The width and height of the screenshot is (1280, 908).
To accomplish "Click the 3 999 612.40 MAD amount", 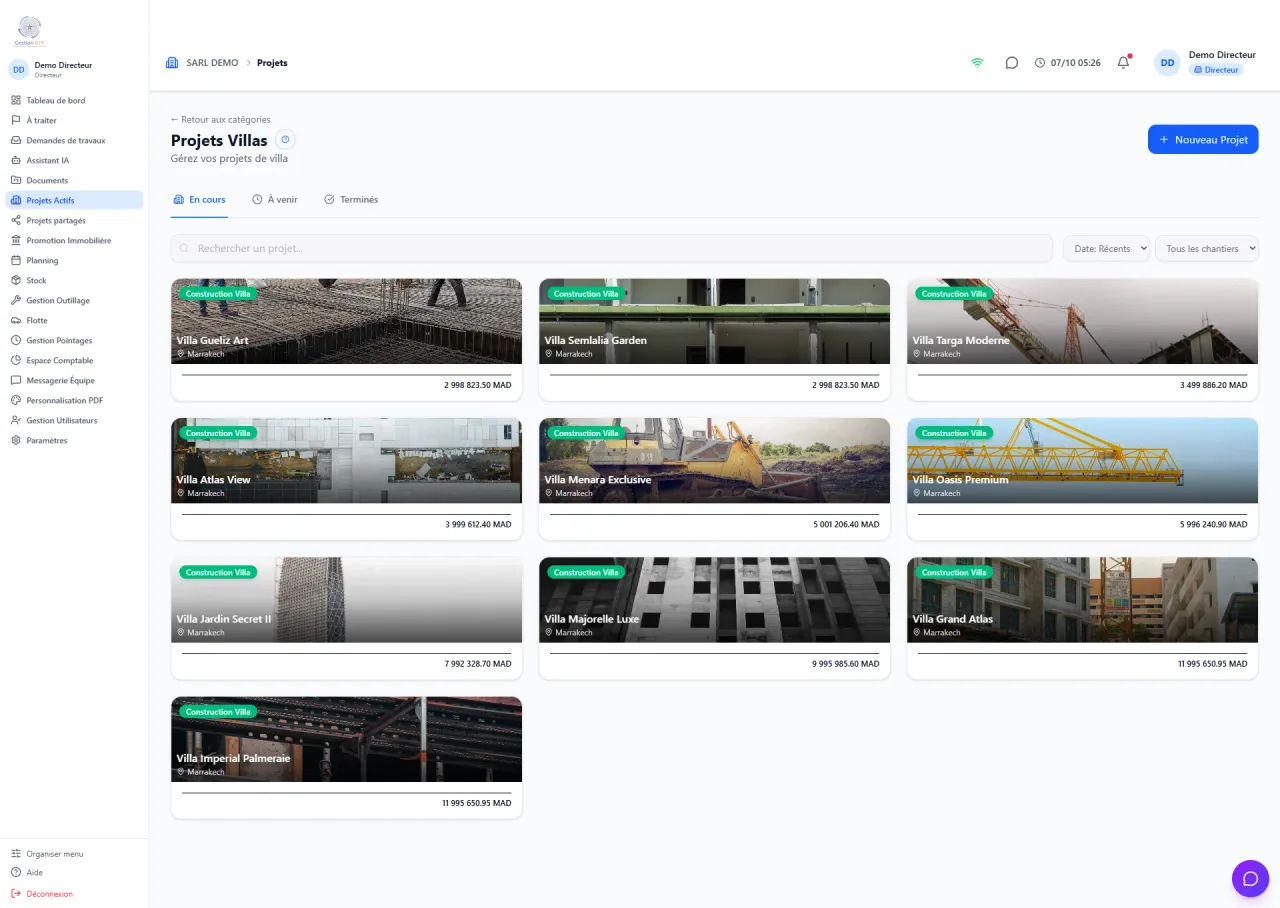I will coord(478,524).
